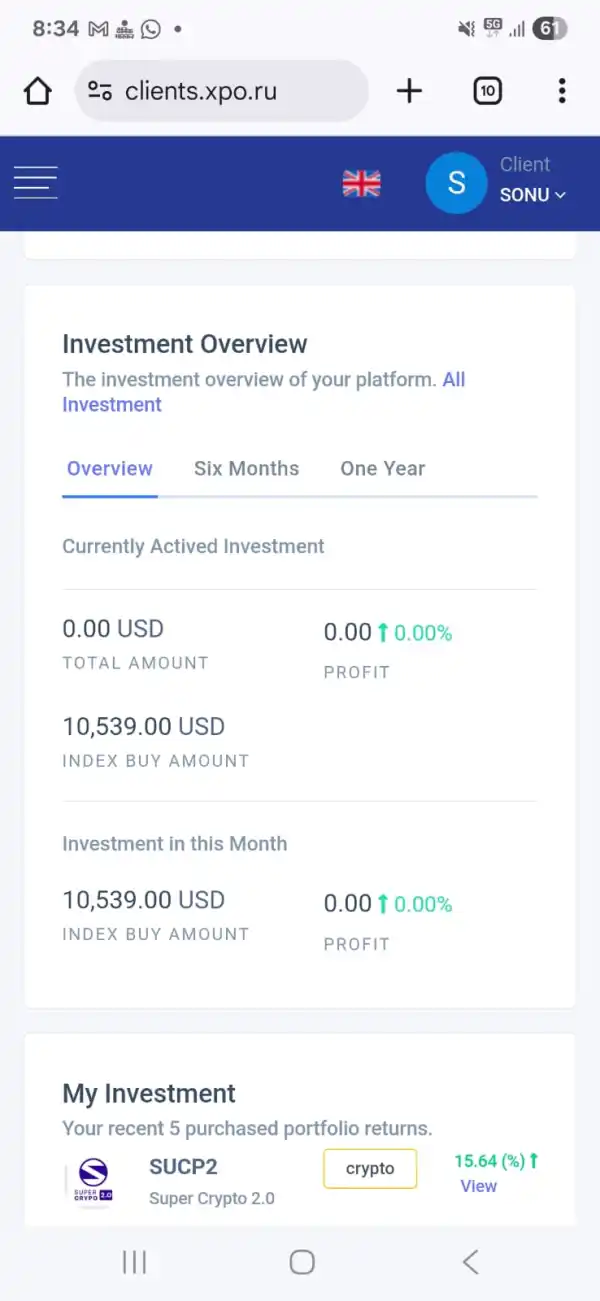Tap the Android home navigation button

[302, 1262]
